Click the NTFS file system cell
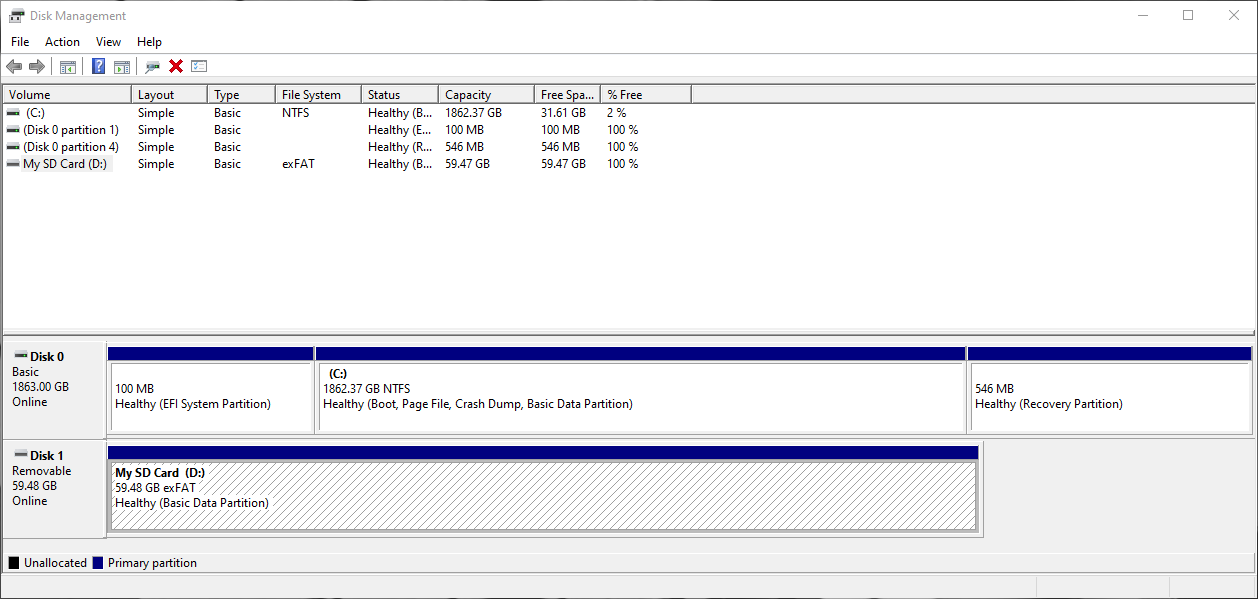1258x599 pixels. [x=295, y=113]
